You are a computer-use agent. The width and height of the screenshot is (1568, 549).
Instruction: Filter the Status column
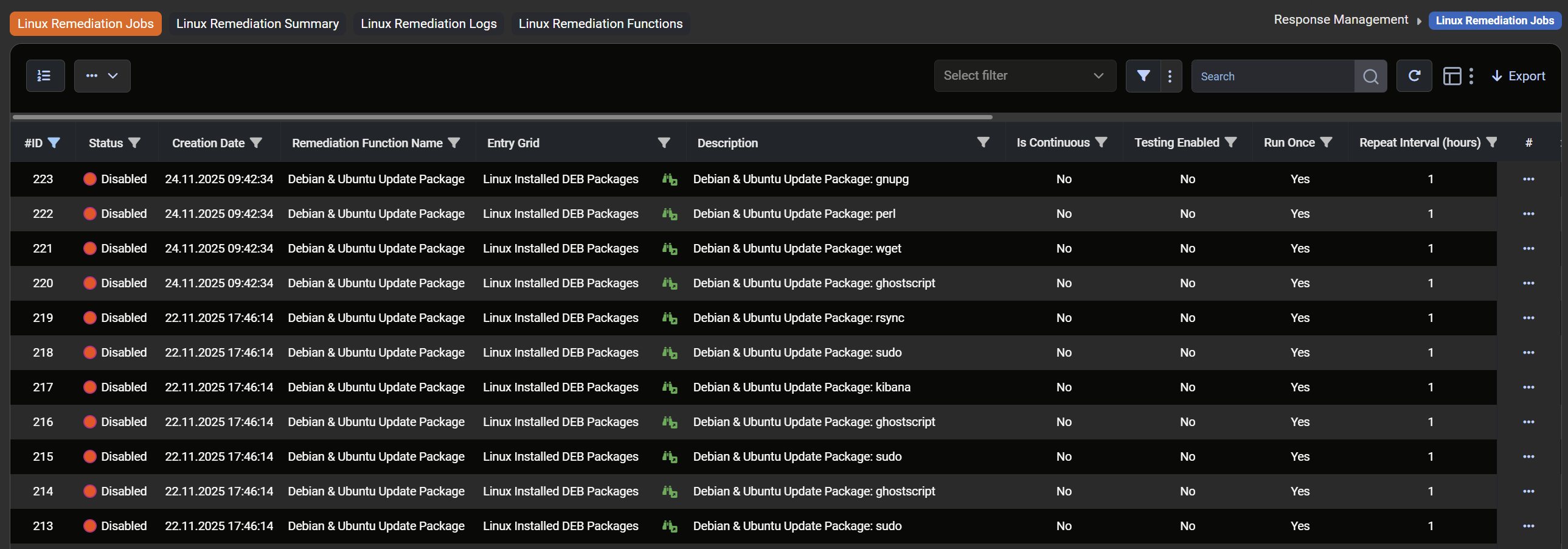pyautogui.click(x=134, y=142)
